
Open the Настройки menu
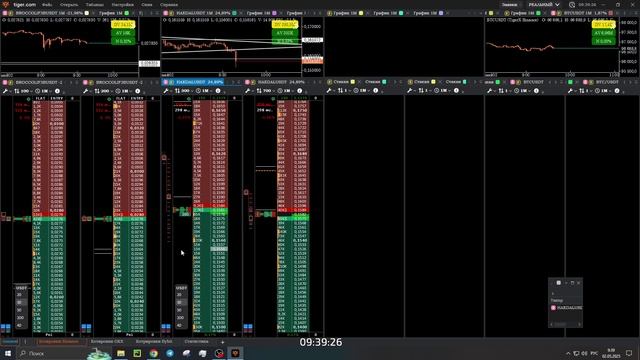pos(122,5)
